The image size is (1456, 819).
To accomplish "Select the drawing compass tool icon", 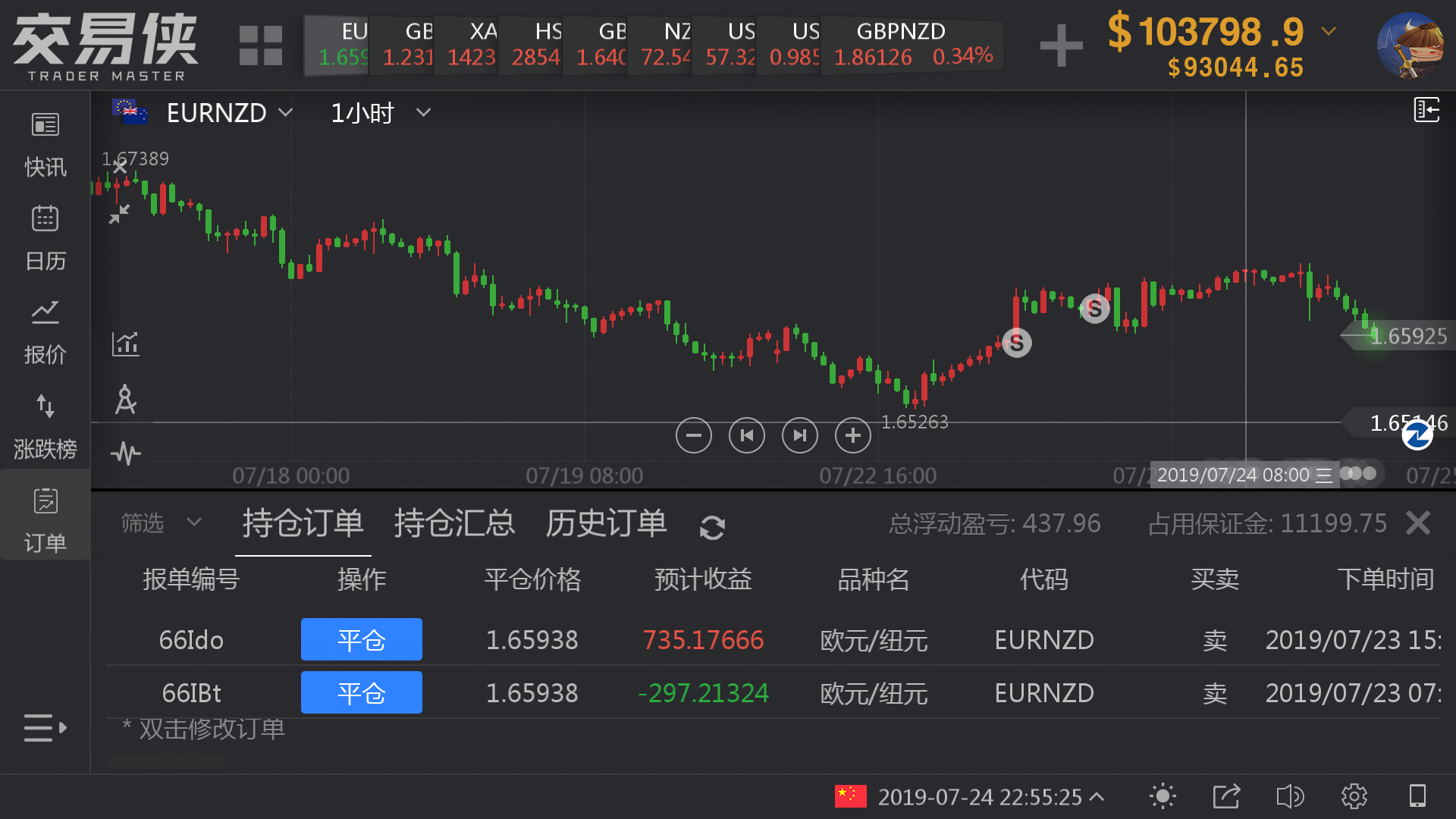I will pyautogui.click(x=126, y=400).
